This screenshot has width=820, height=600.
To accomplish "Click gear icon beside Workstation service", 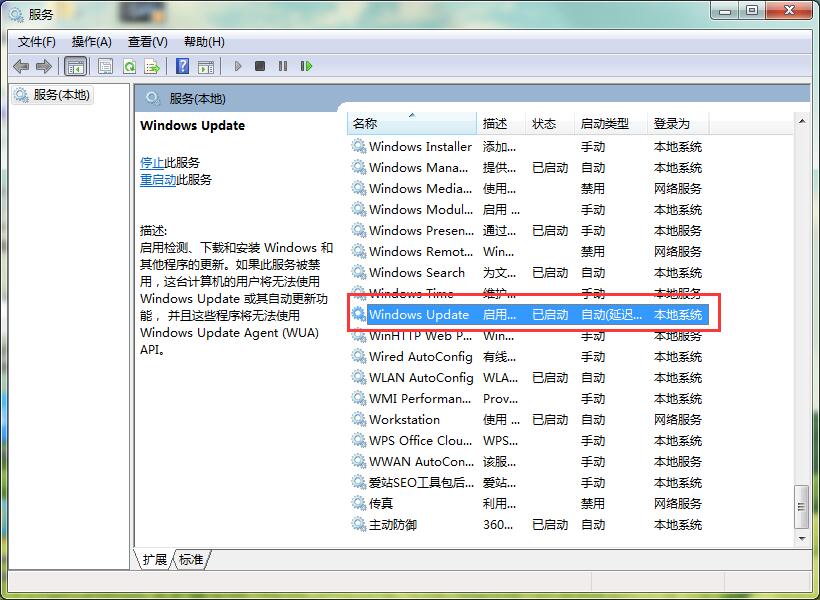I will [359, 419].
